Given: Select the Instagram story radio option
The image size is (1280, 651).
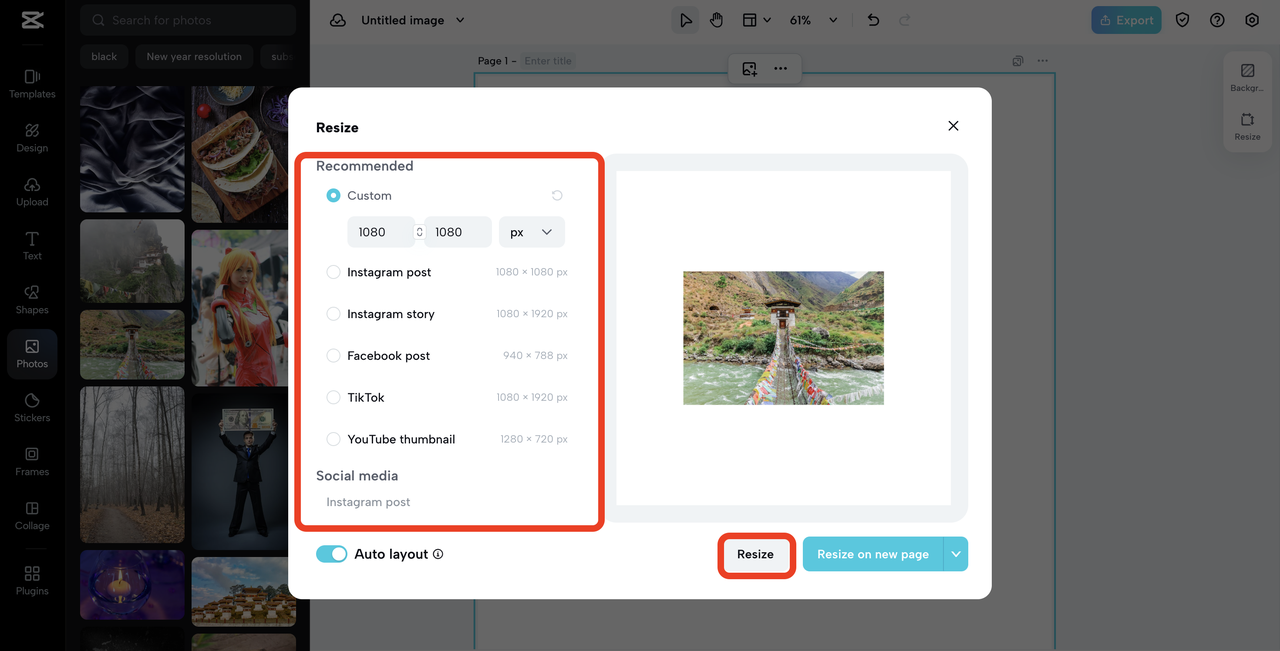Looking at the screenshot, I should (x=334, y=314).
